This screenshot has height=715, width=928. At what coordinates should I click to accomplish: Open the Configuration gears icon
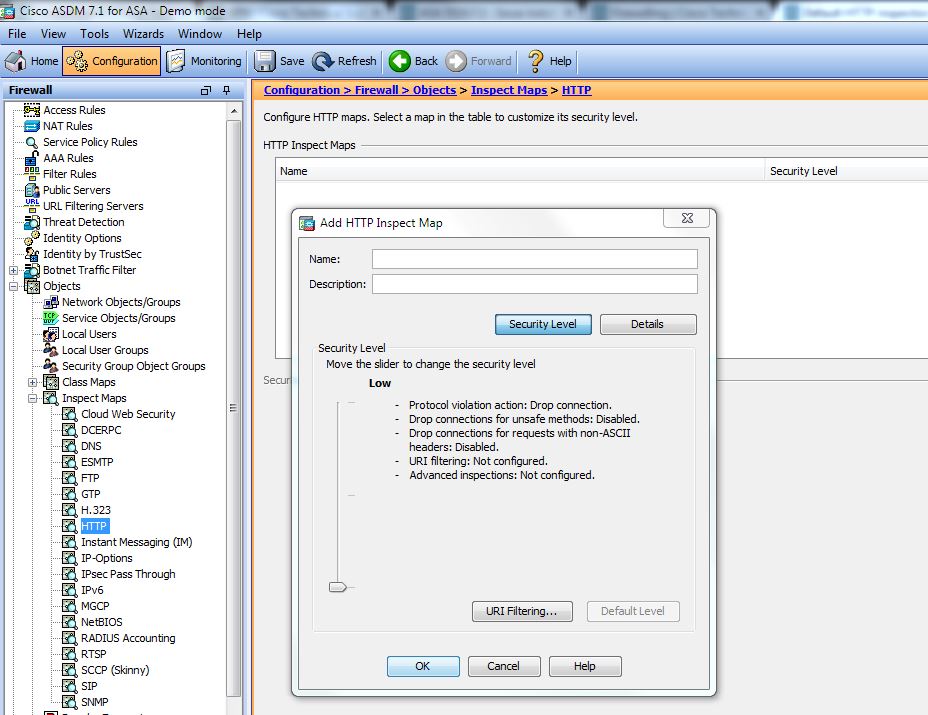77,61
